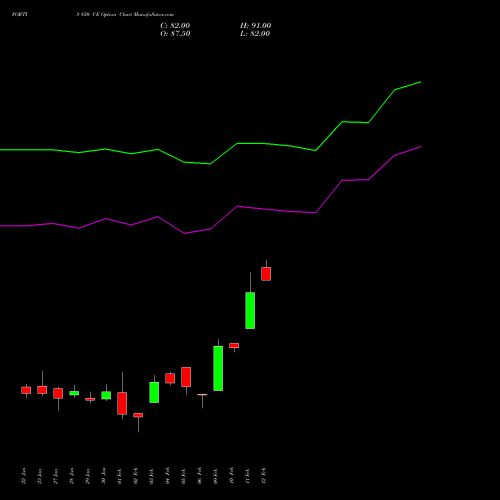500x500 pixels.
Task: Click the 12 Feb date label
Action: (264, 476)
